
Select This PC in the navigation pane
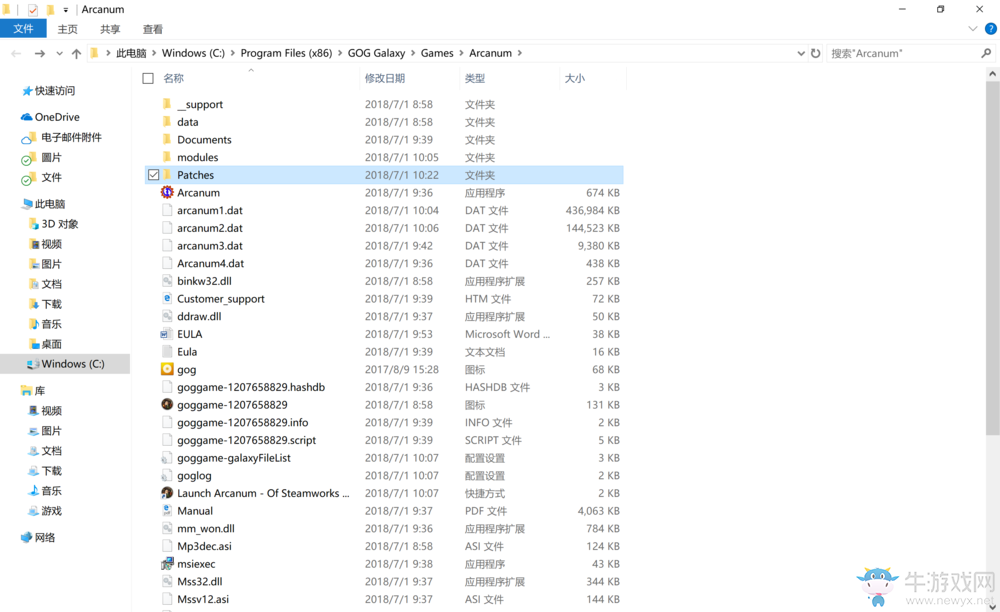click(43, 204)
